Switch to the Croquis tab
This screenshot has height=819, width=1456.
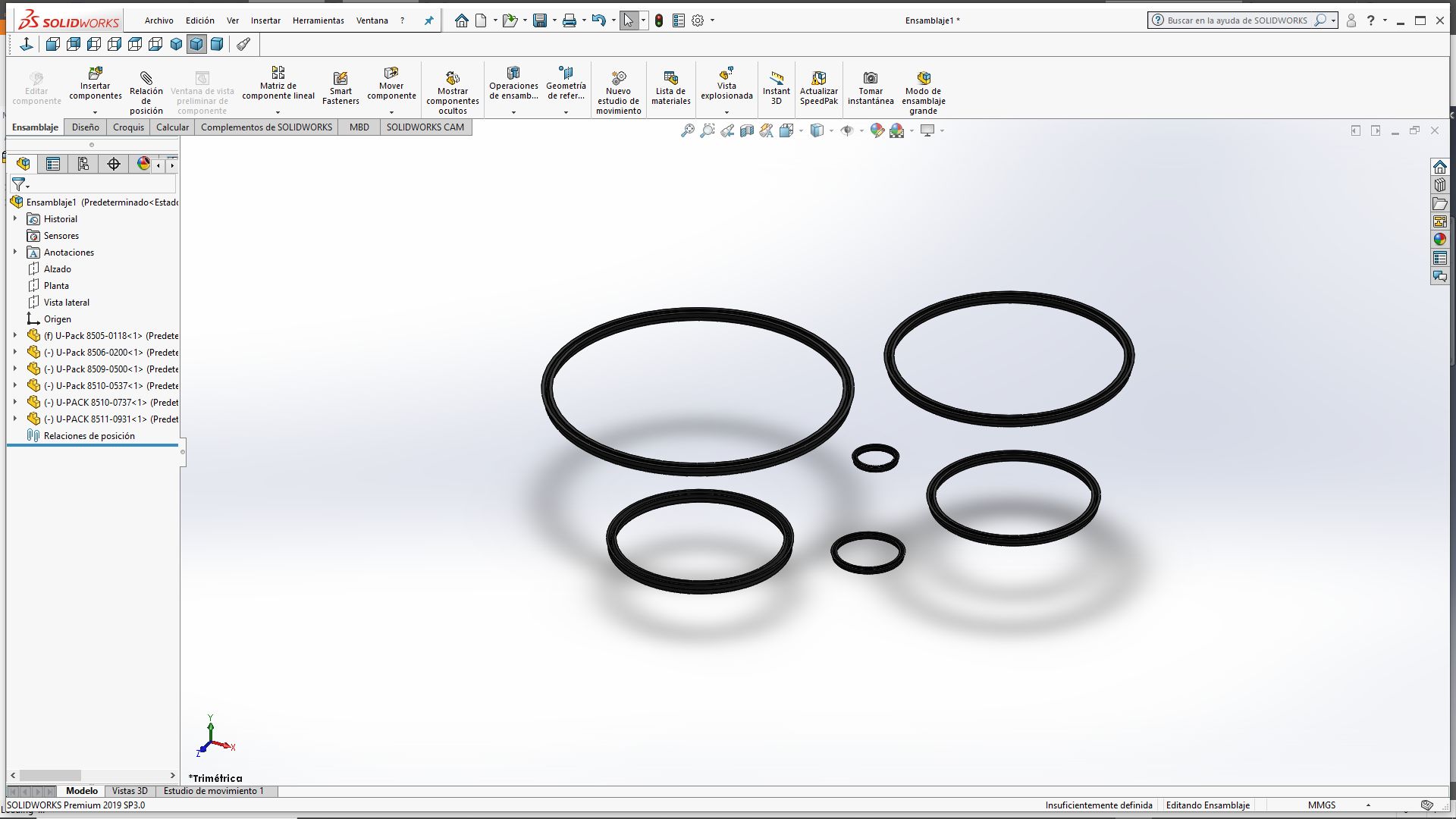128,127
